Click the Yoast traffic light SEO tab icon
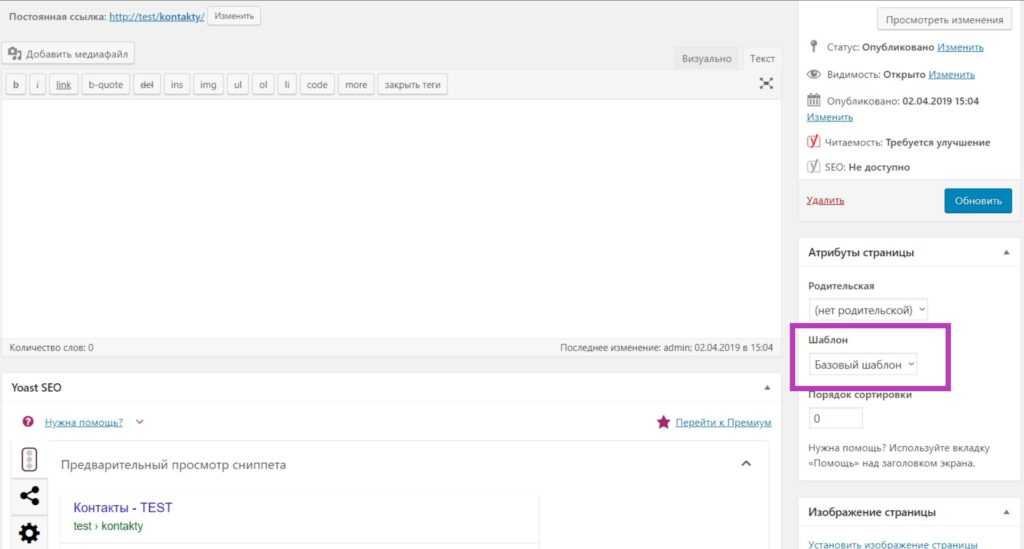Viewport: 1024px width, 549px height. (30, 459)
